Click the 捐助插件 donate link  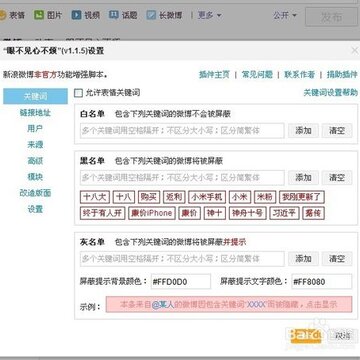click(x=342, y=75)
